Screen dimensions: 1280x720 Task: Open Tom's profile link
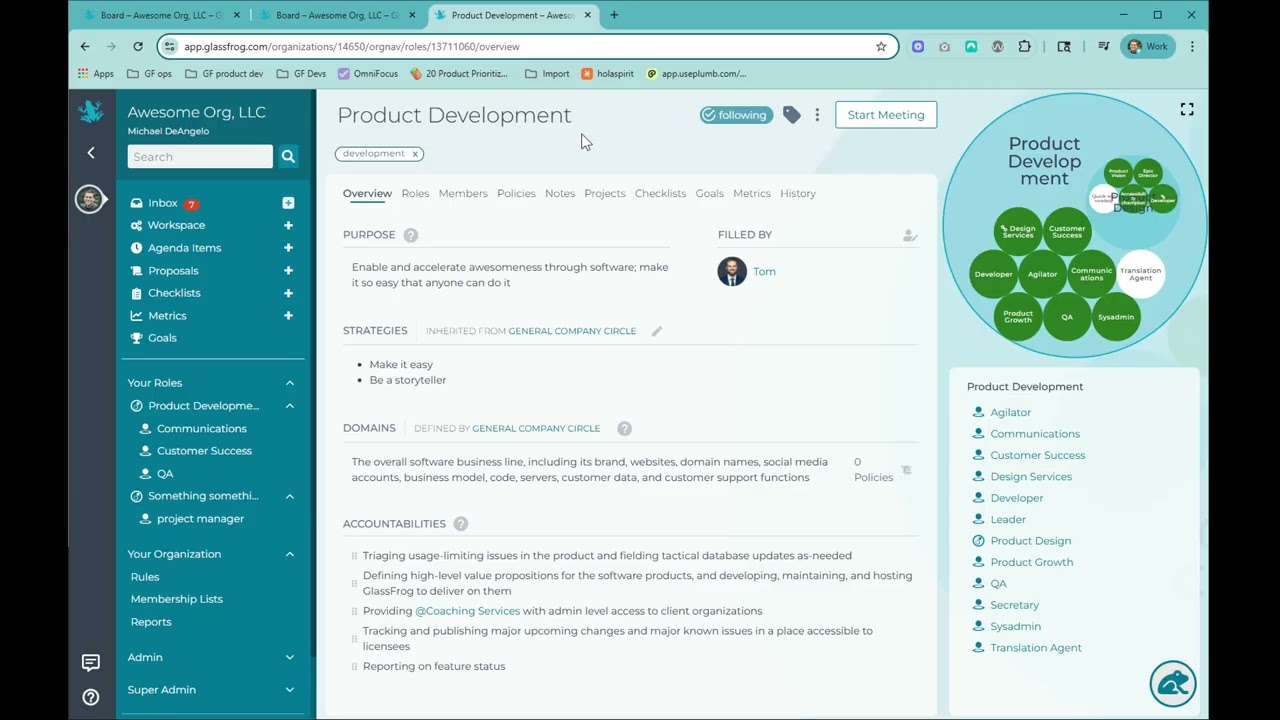point(764,272)
